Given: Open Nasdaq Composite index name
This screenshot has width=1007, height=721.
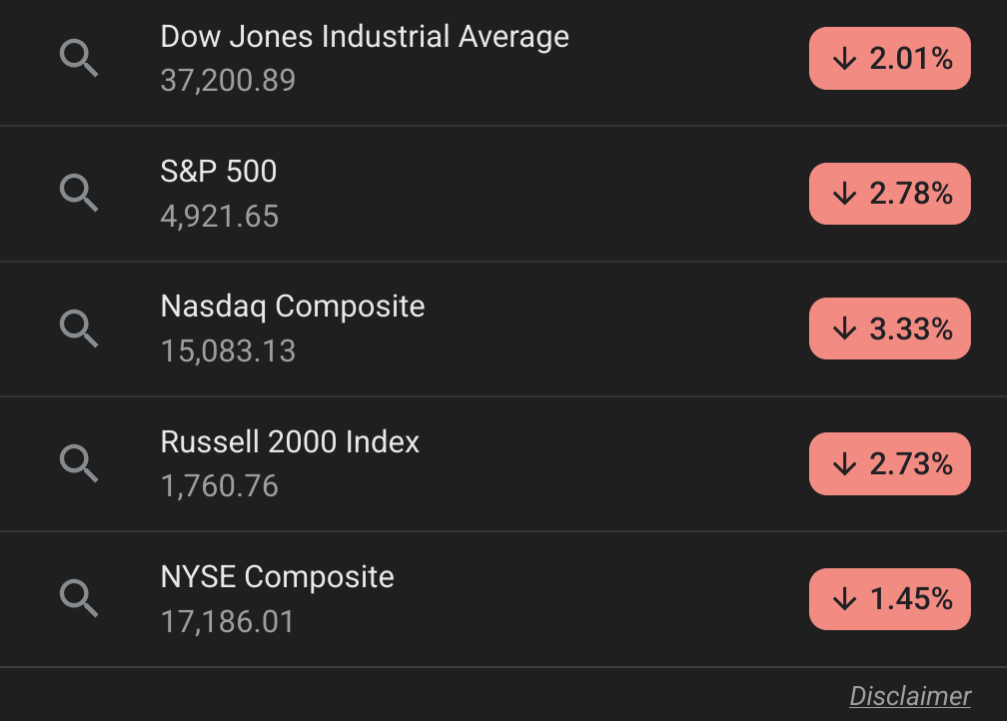Looking at the screenshot, I should [293, 307].
